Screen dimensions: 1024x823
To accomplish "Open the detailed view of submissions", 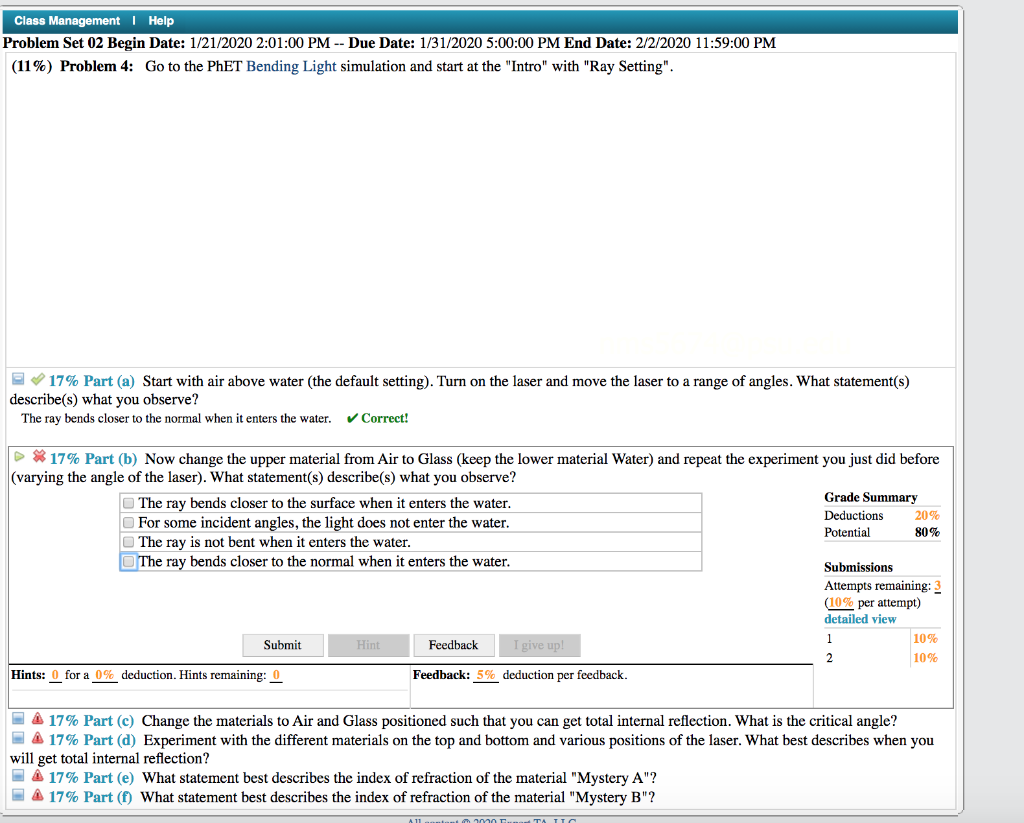I will tap(861, 618).
